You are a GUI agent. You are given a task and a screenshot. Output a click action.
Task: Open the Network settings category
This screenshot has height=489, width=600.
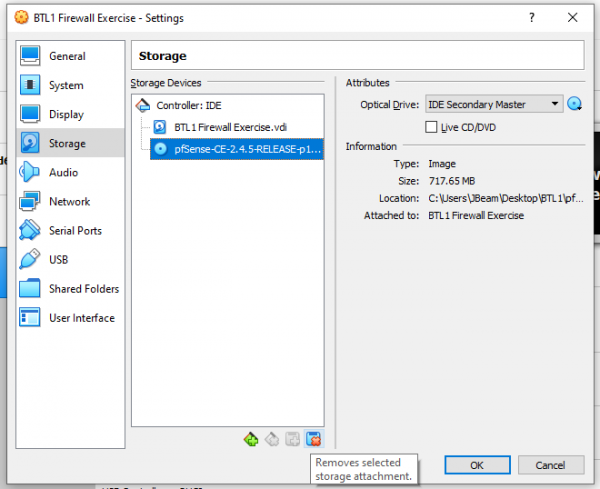pos(70,201)
